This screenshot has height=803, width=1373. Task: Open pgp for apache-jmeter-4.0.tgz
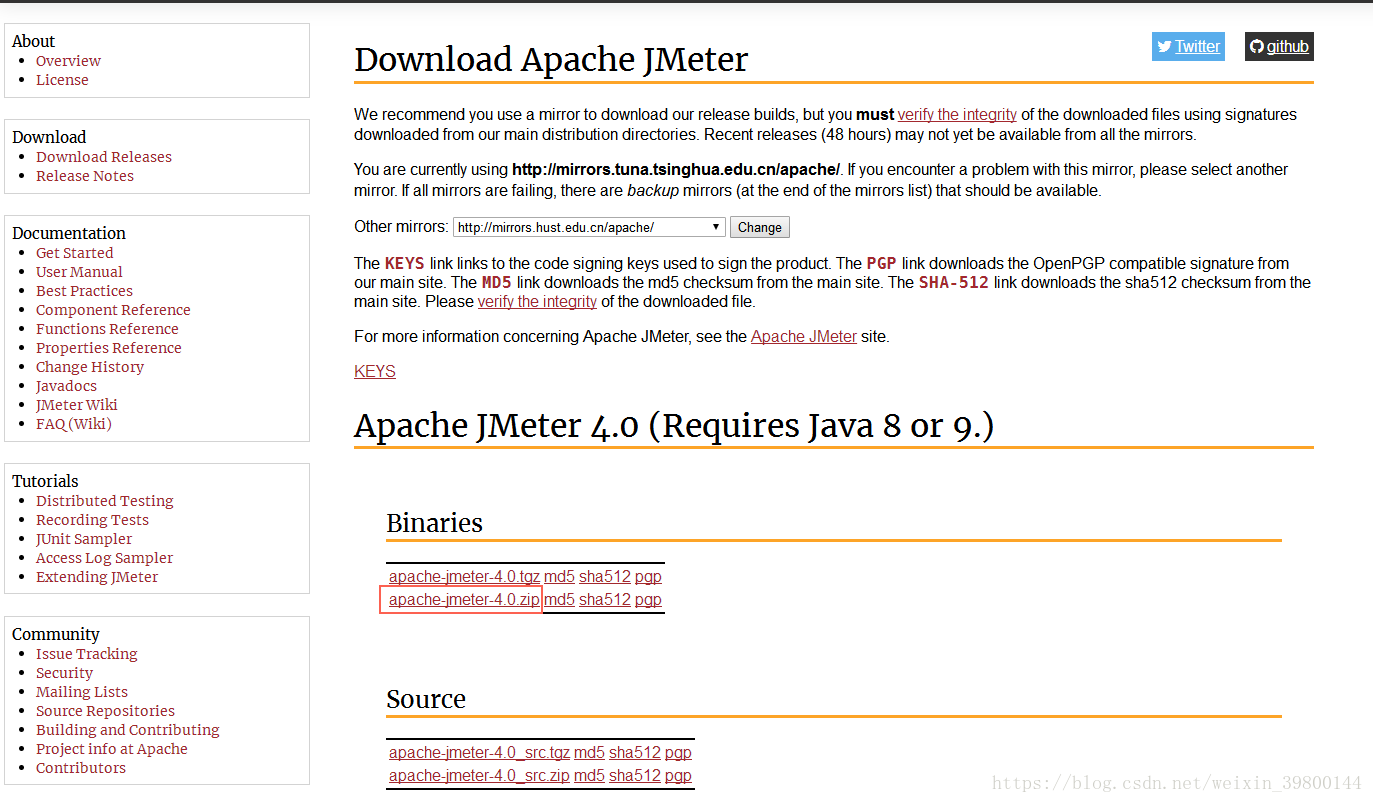pos(648,577)
